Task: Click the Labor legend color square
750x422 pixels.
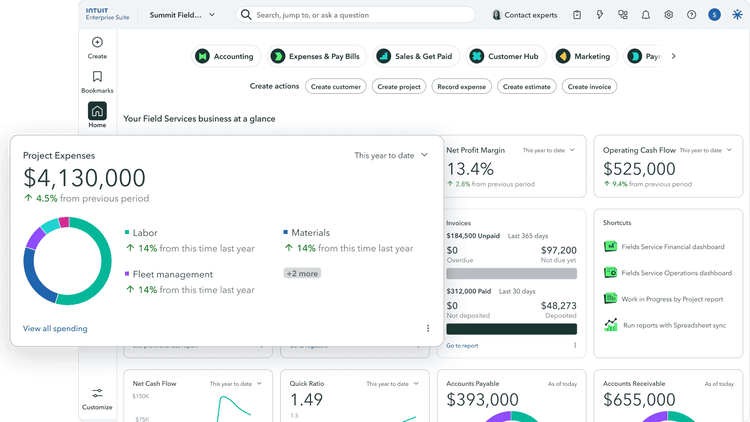Action: click(x=127, y=232)
